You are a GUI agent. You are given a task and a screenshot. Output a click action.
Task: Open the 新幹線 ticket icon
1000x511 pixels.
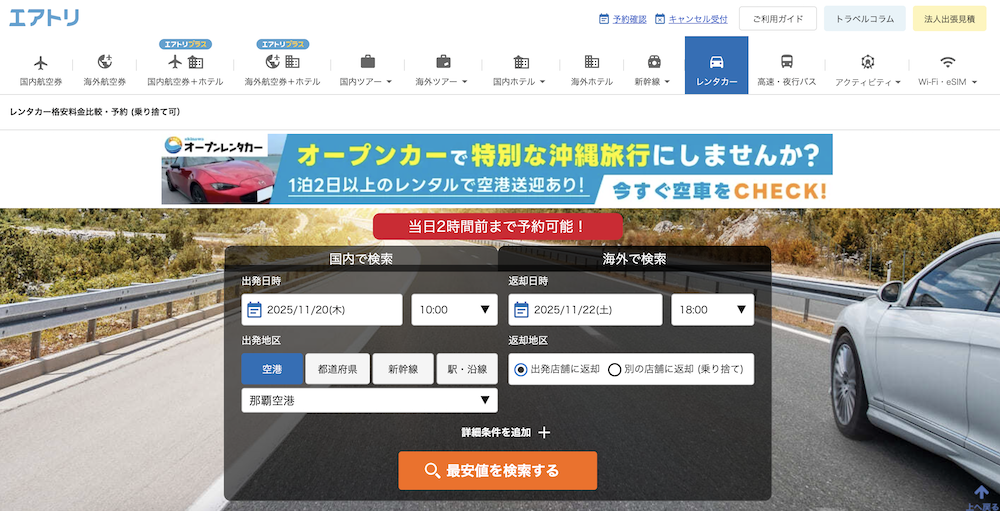click(654, 62)
